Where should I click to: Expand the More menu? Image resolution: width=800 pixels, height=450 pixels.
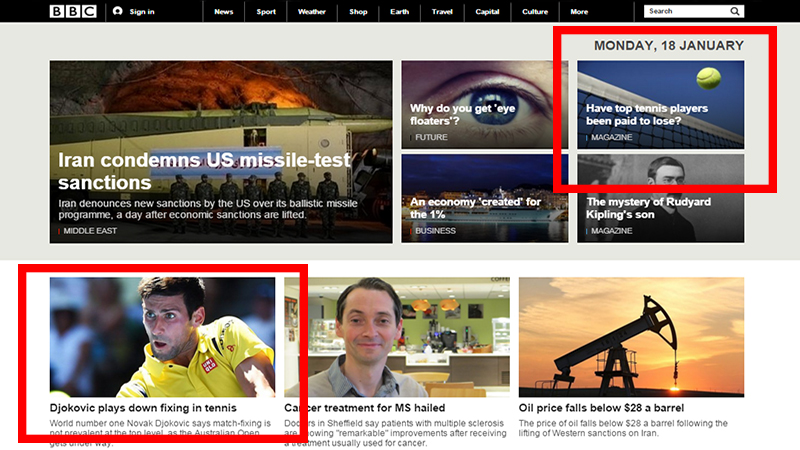point(579,12)
